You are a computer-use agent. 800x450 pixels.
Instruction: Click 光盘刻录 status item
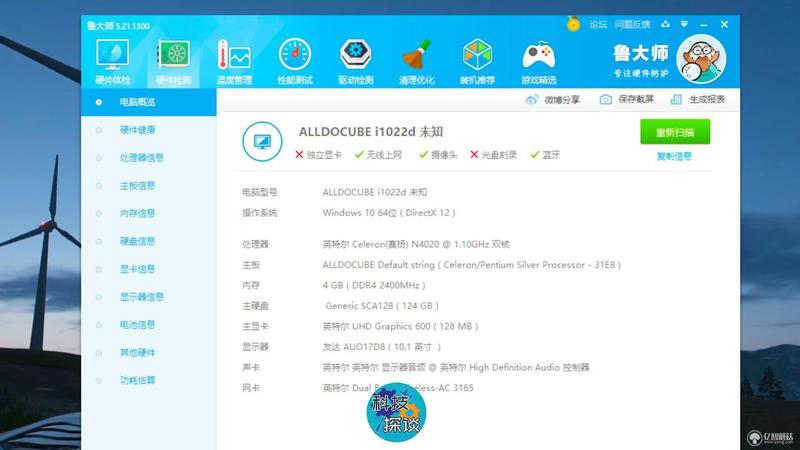[x=493, y=155]
